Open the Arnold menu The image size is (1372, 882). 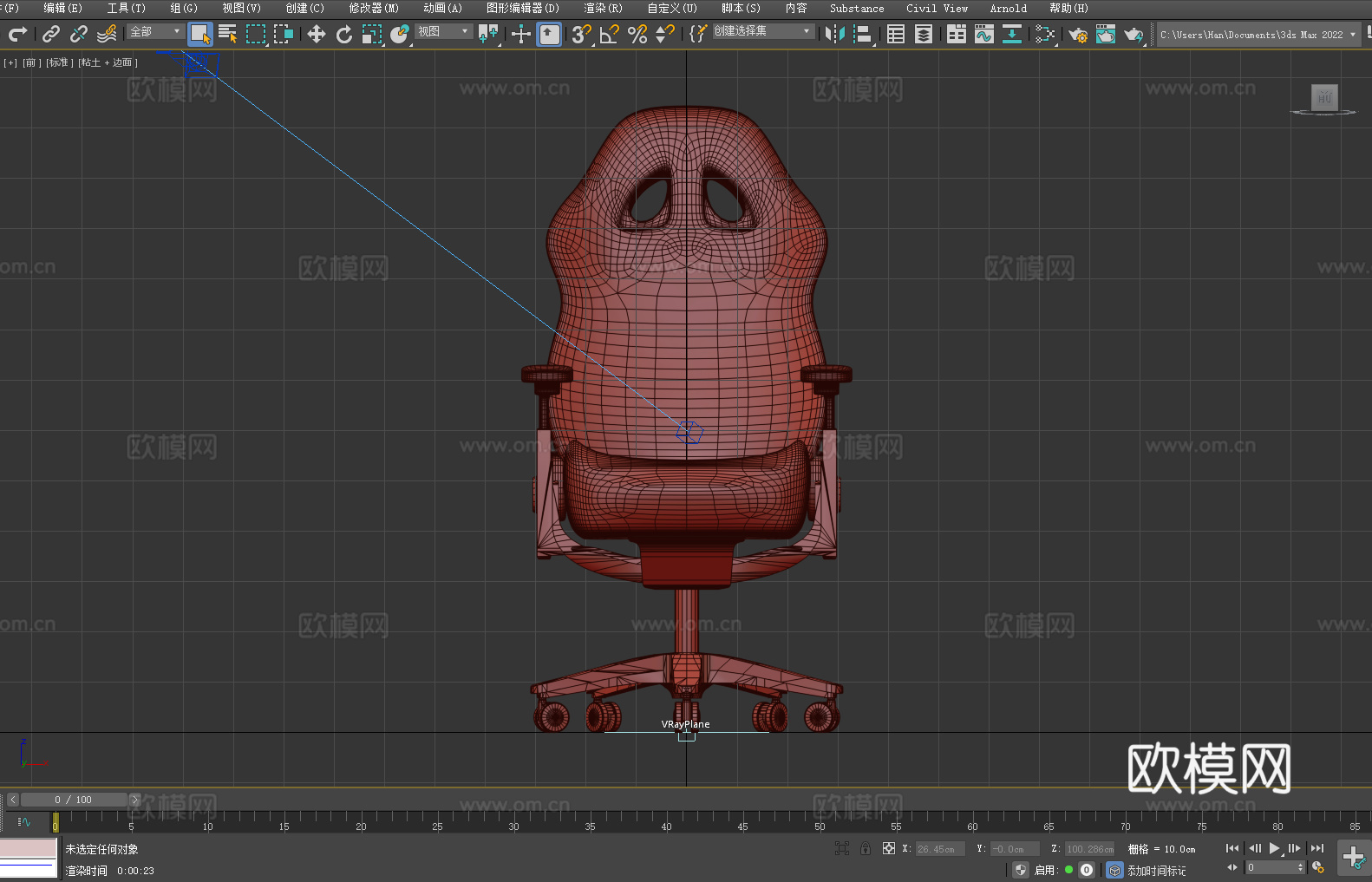pyautogui.click(x=1008, y=8)
